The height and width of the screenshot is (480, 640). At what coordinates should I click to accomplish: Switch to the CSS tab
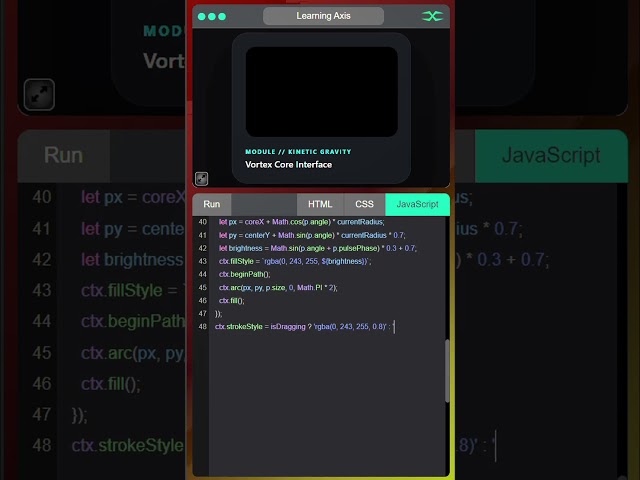pyautogui.click(x=364, y=204)
